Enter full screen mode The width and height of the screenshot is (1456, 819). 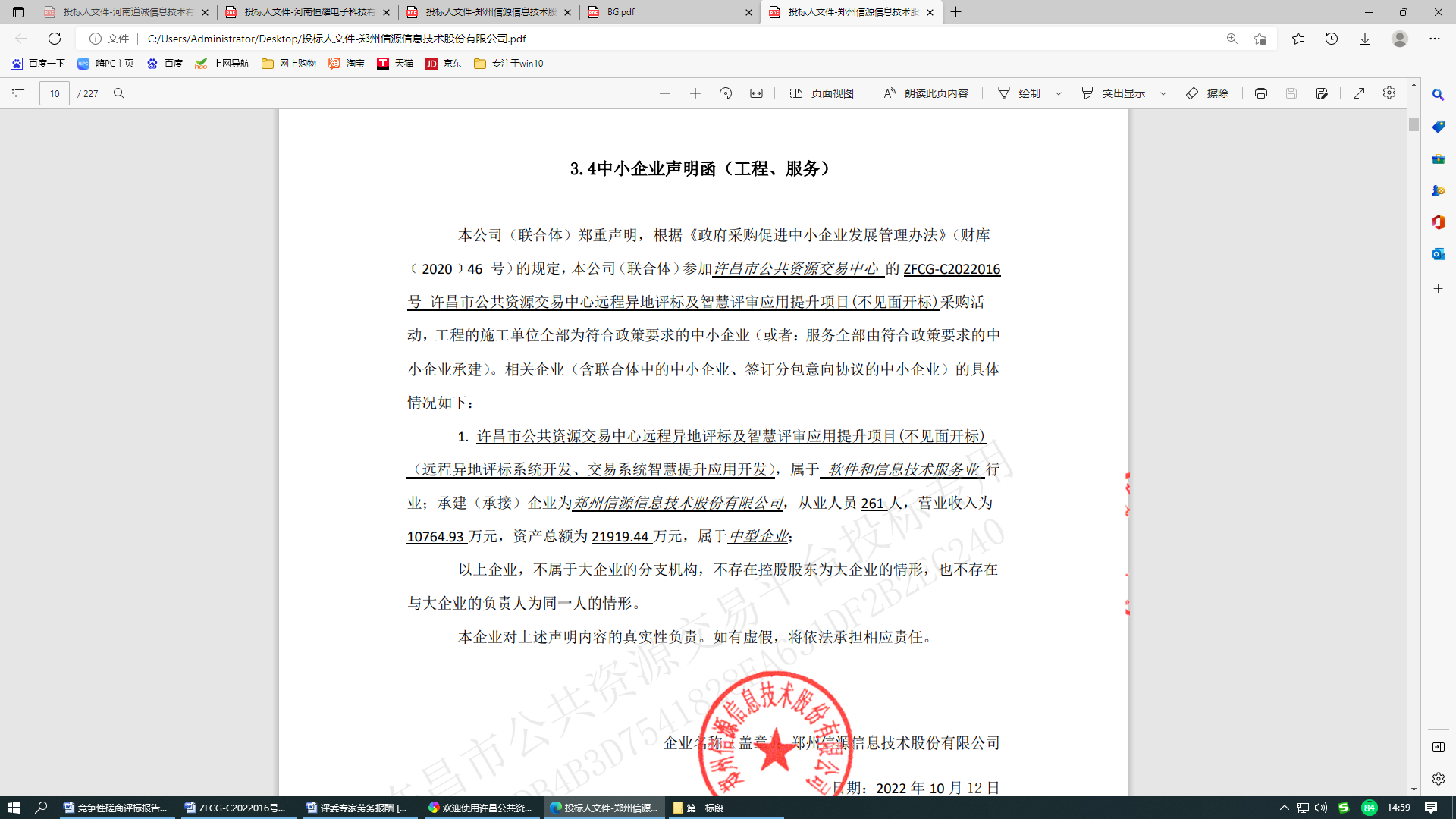(x=1359, y=93)
